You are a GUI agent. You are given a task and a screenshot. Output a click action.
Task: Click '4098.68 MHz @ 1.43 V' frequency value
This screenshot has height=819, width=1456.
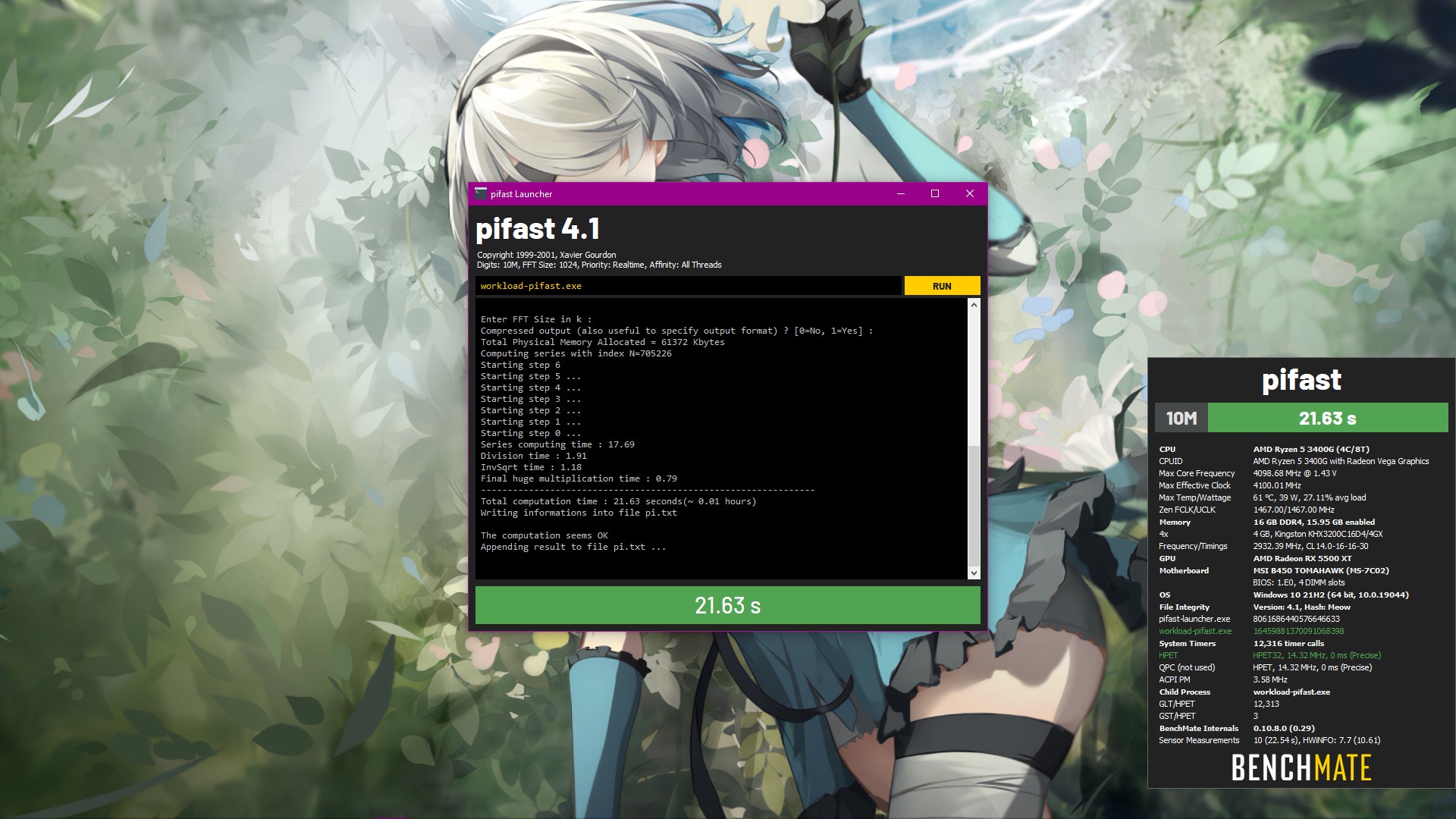tap(1294, 473)
